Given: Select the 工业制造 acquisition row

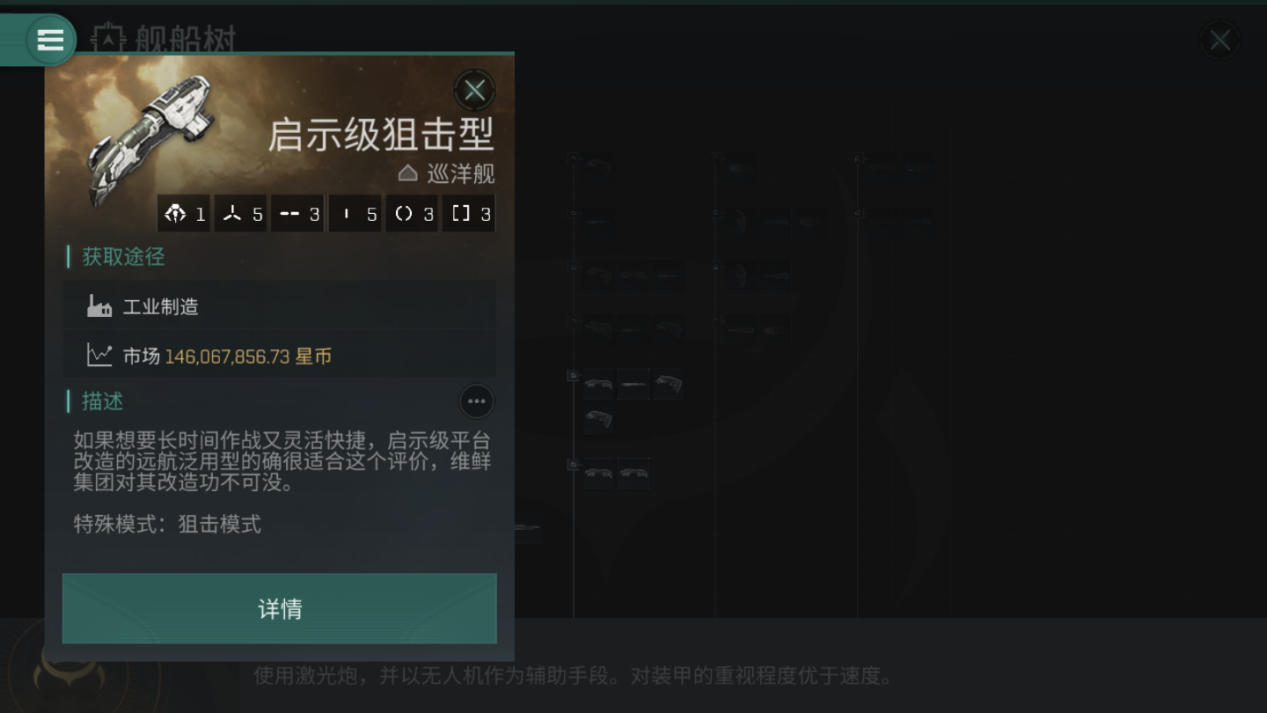Looking at the screenshot, I should tap(279, 306).
